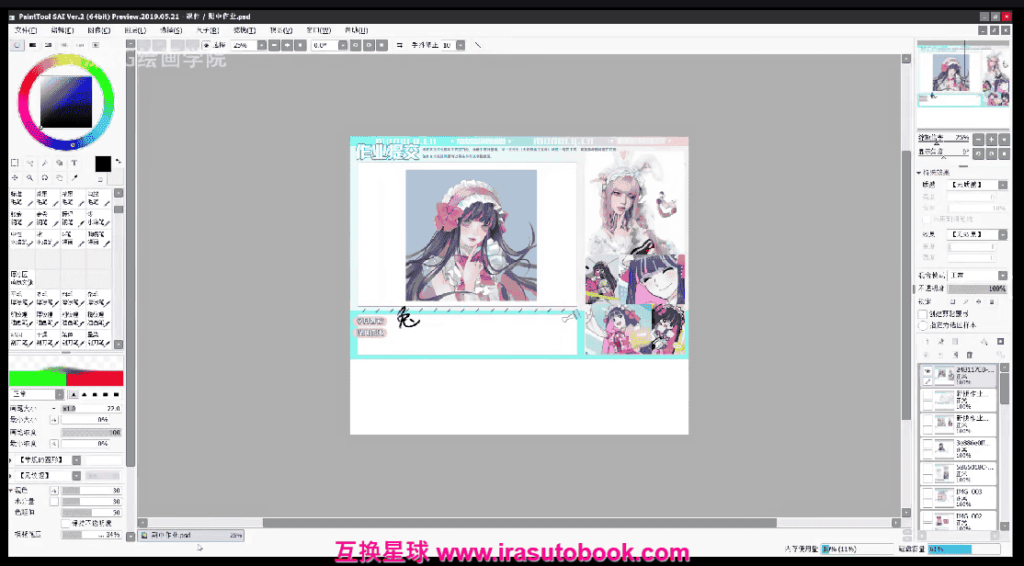Zoom in using toolbar plus button

click(287, 45)
